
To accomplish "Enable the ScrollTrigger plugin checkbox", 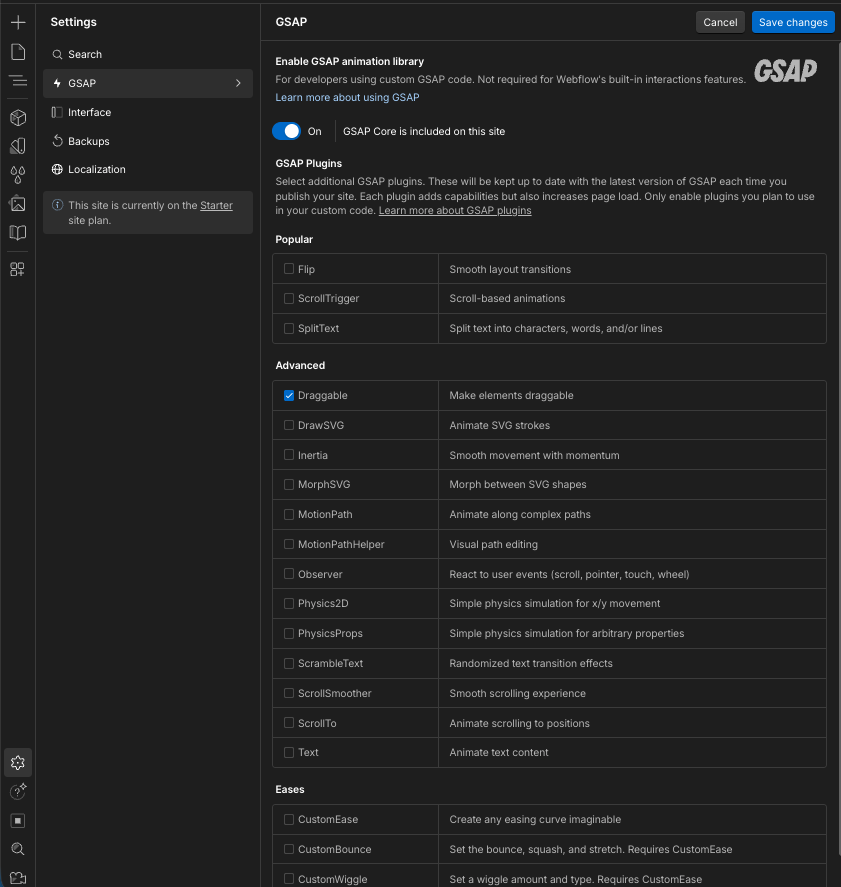I will [x=289, y=299].
